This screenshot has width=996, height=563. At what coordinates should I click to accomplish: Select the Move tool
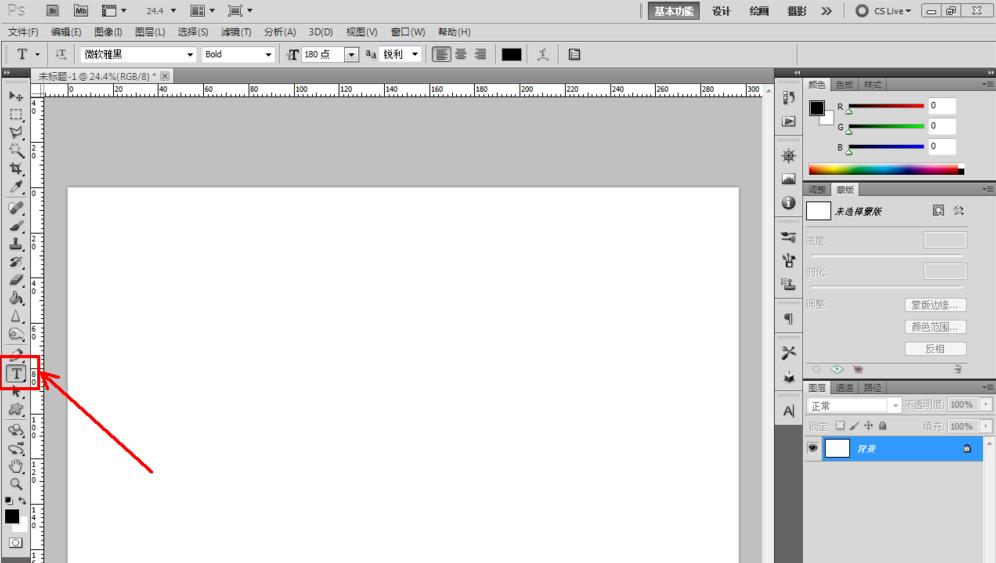coord(16,96)
